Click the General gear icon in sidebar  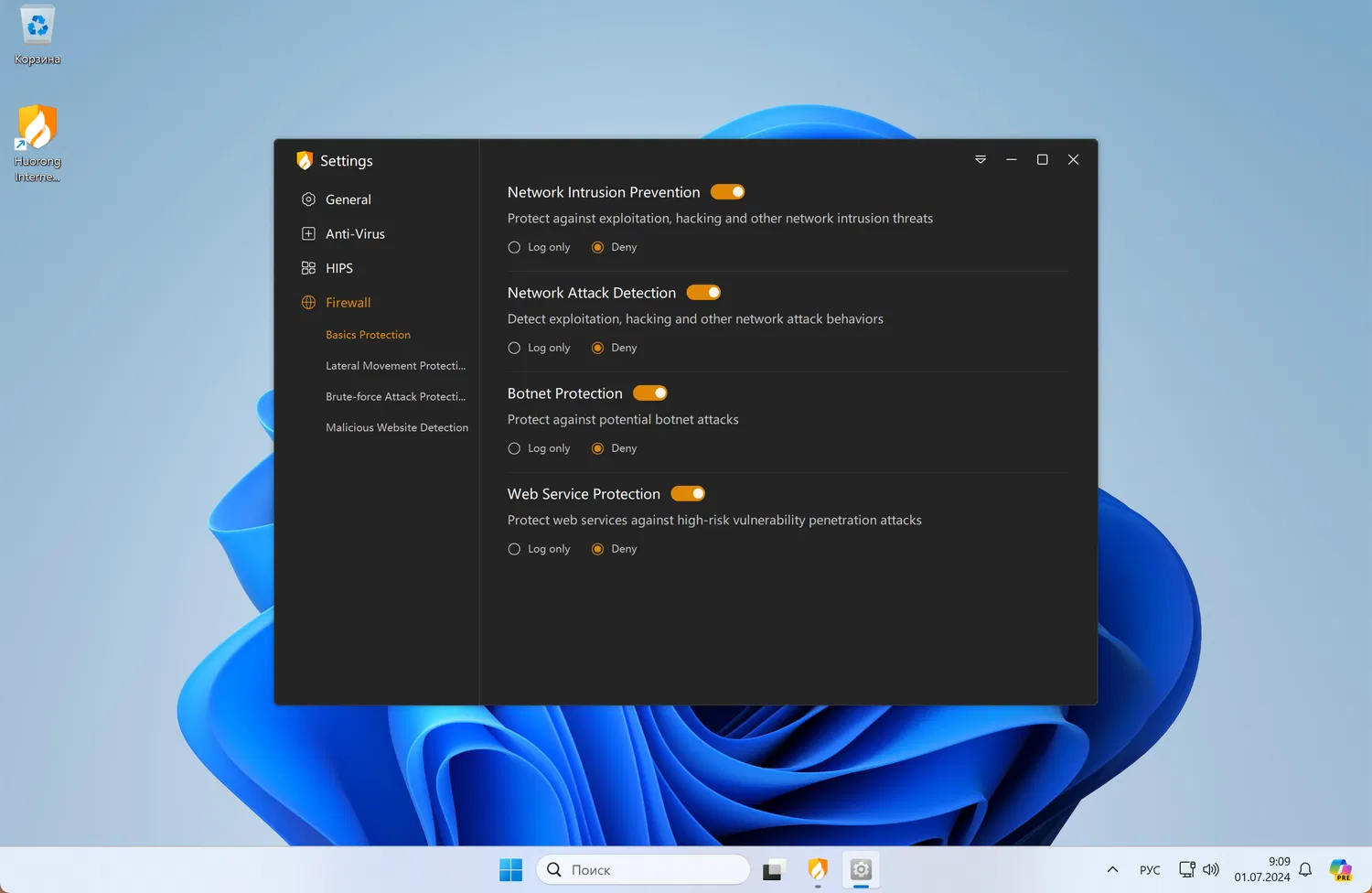[x=308, y=199]
